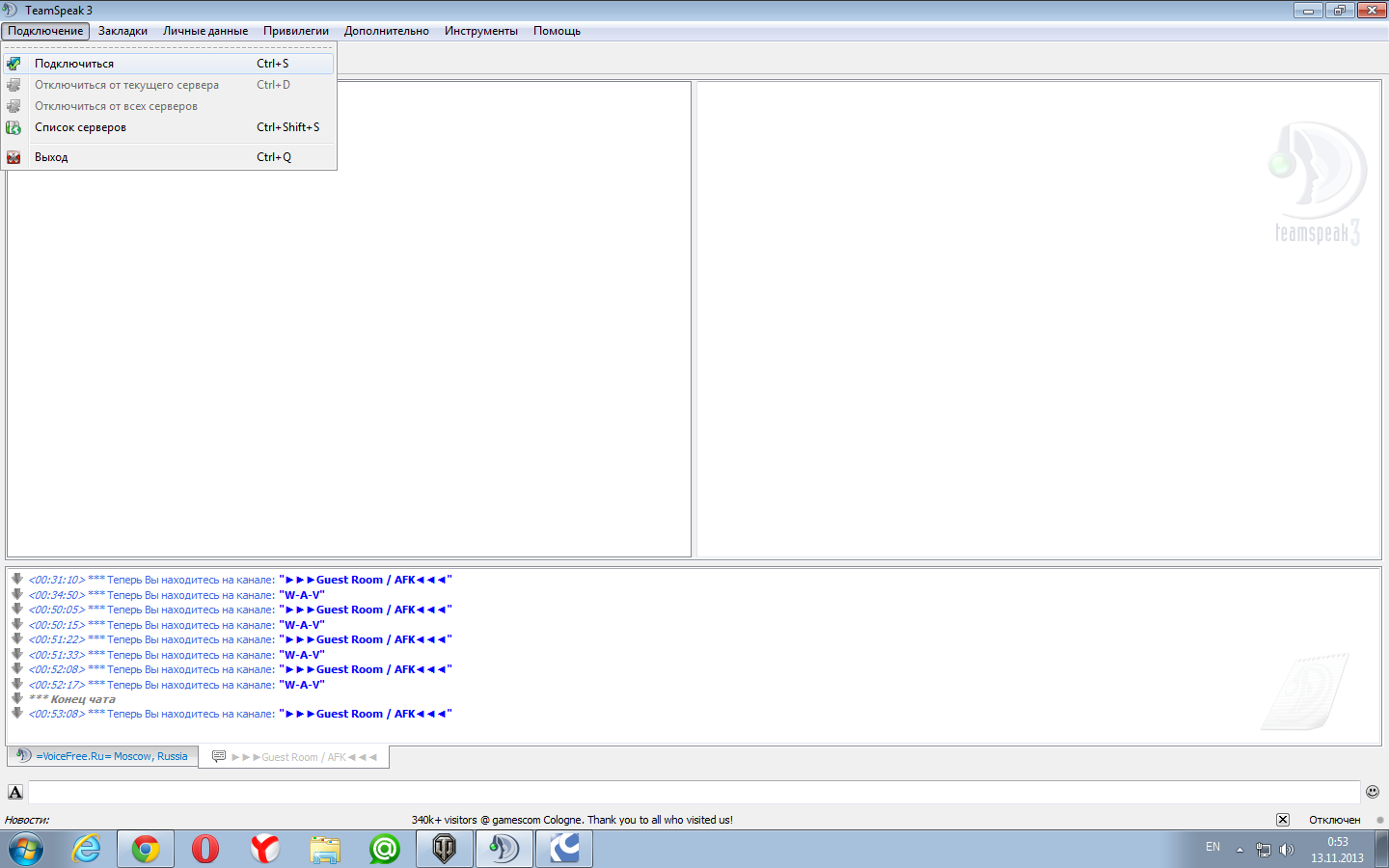Click the Подключиться connect icon
This screenshot has height=868, width=1389.
[14, 64]
